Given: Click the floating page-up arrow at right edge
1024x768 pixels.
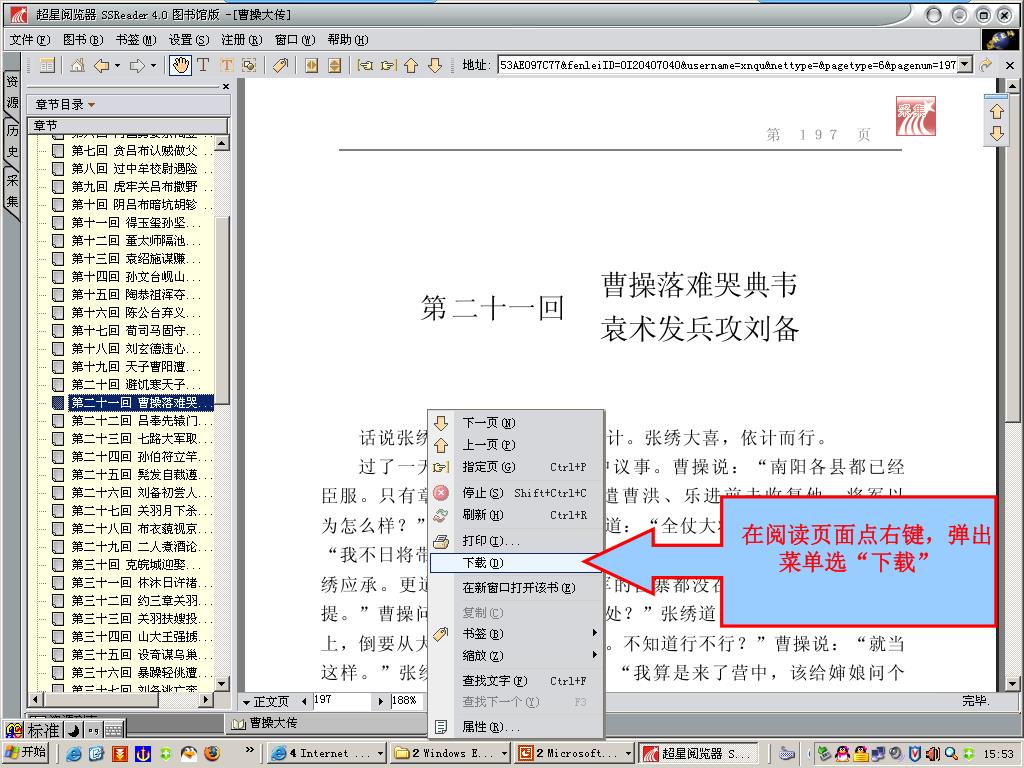Looking at the screenshot, I should (x=997, y=112).
